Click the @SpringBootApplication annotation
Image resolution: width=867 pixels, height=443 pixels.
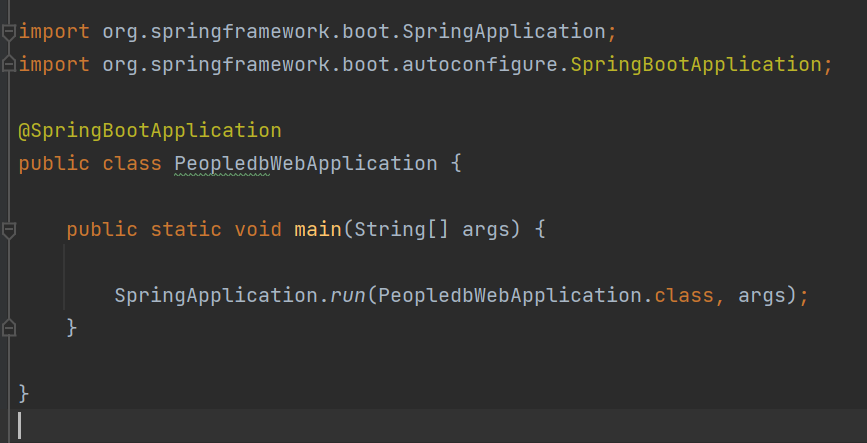[x=150, y=131]
